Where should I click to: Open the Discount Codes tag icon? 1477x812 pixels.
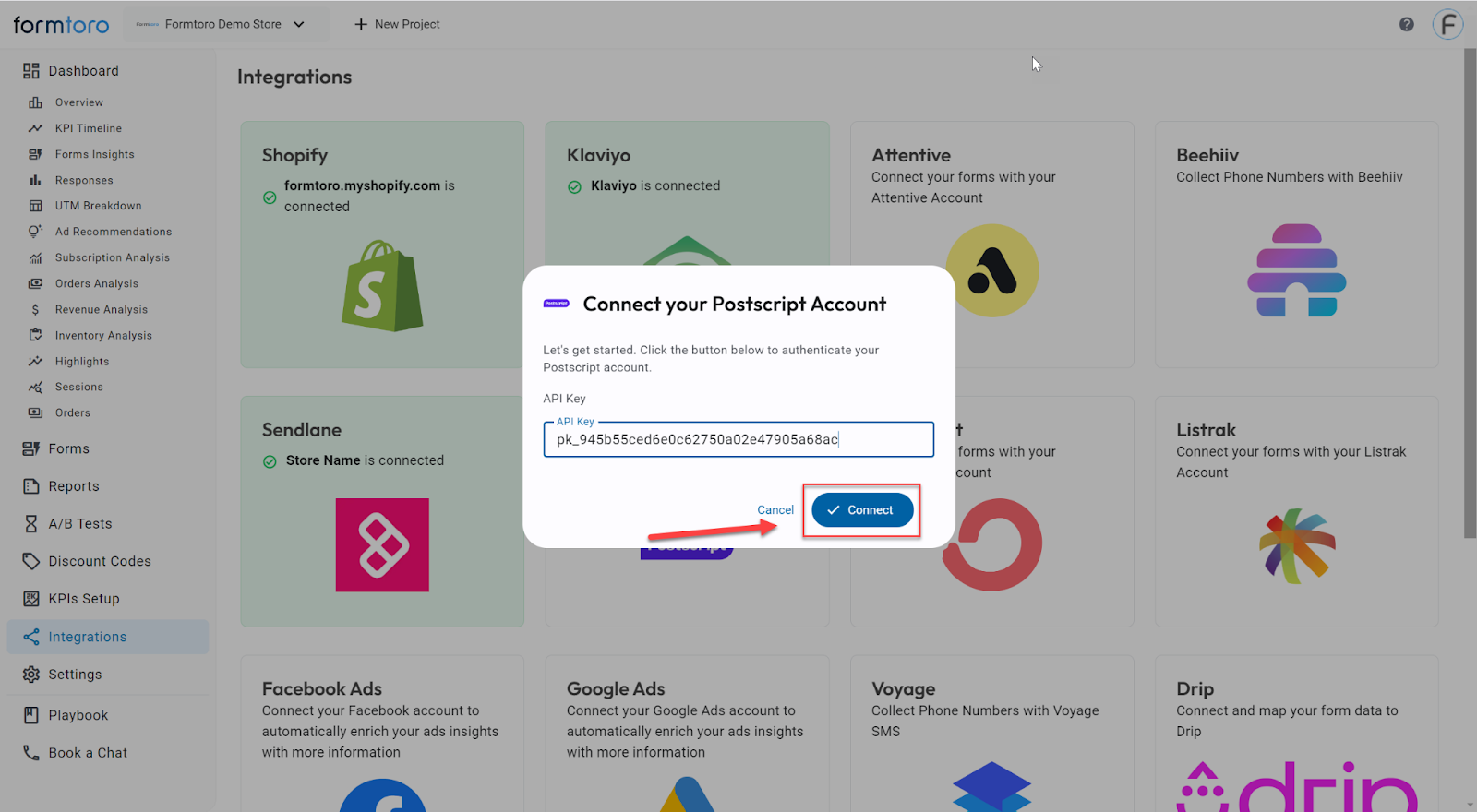[x=31, y=561]
